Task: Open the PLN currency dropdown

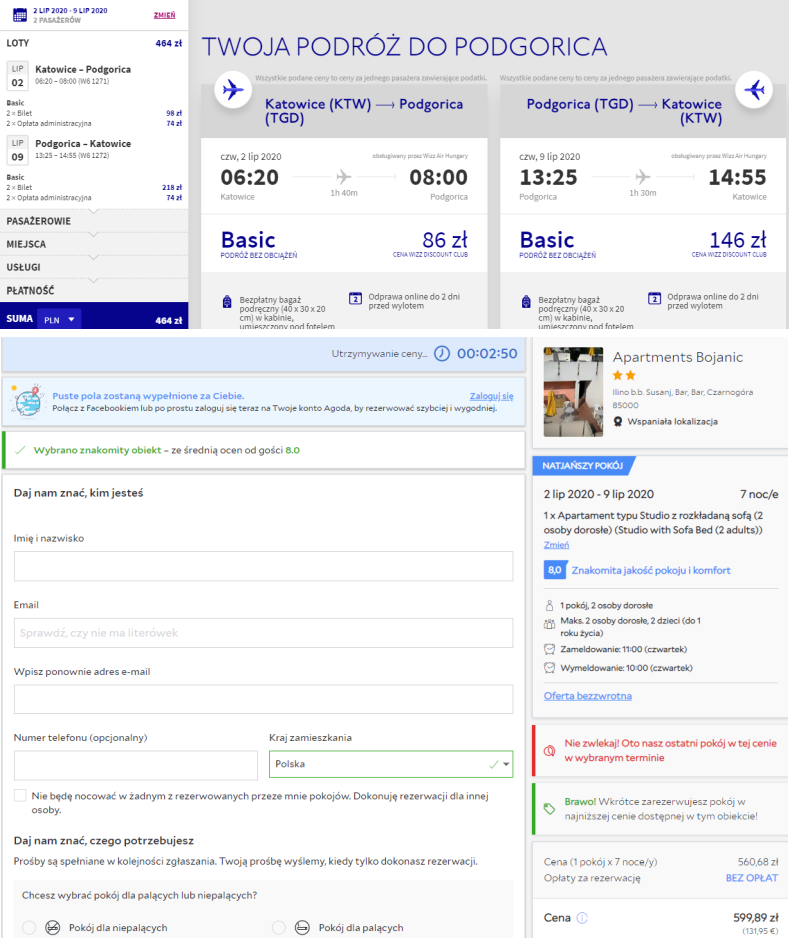Action: 59,319
